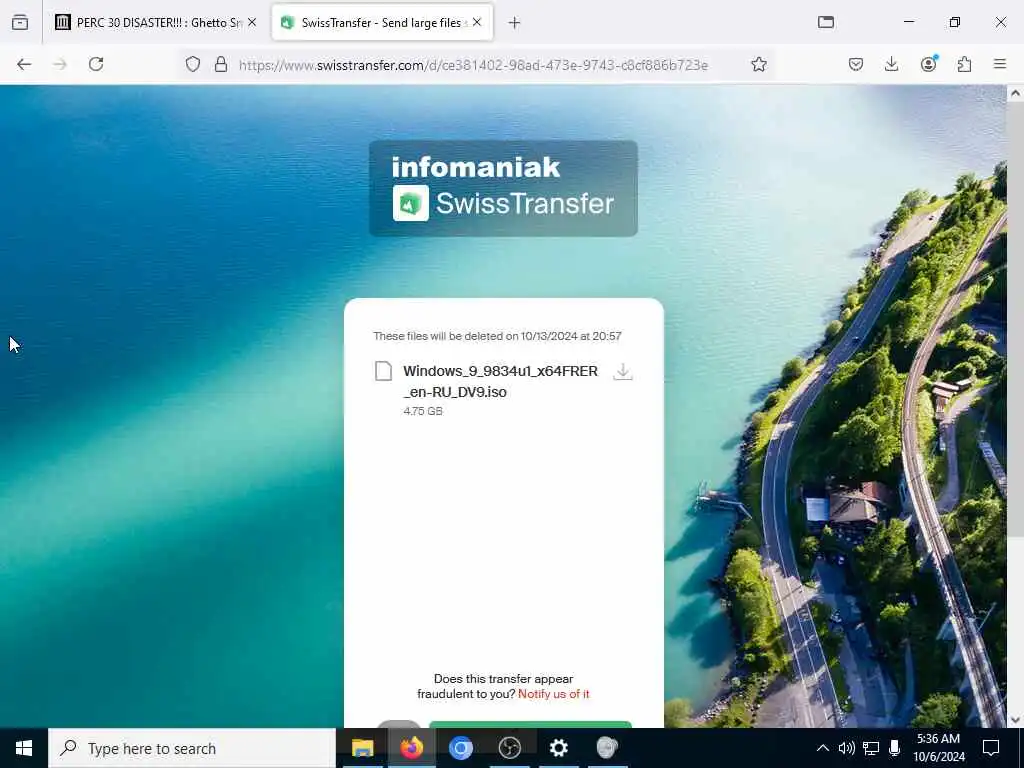Select the SwissTransfer tab
Image resolution: width=1024 pixels, height=768 pixels.
click(382, 23)
